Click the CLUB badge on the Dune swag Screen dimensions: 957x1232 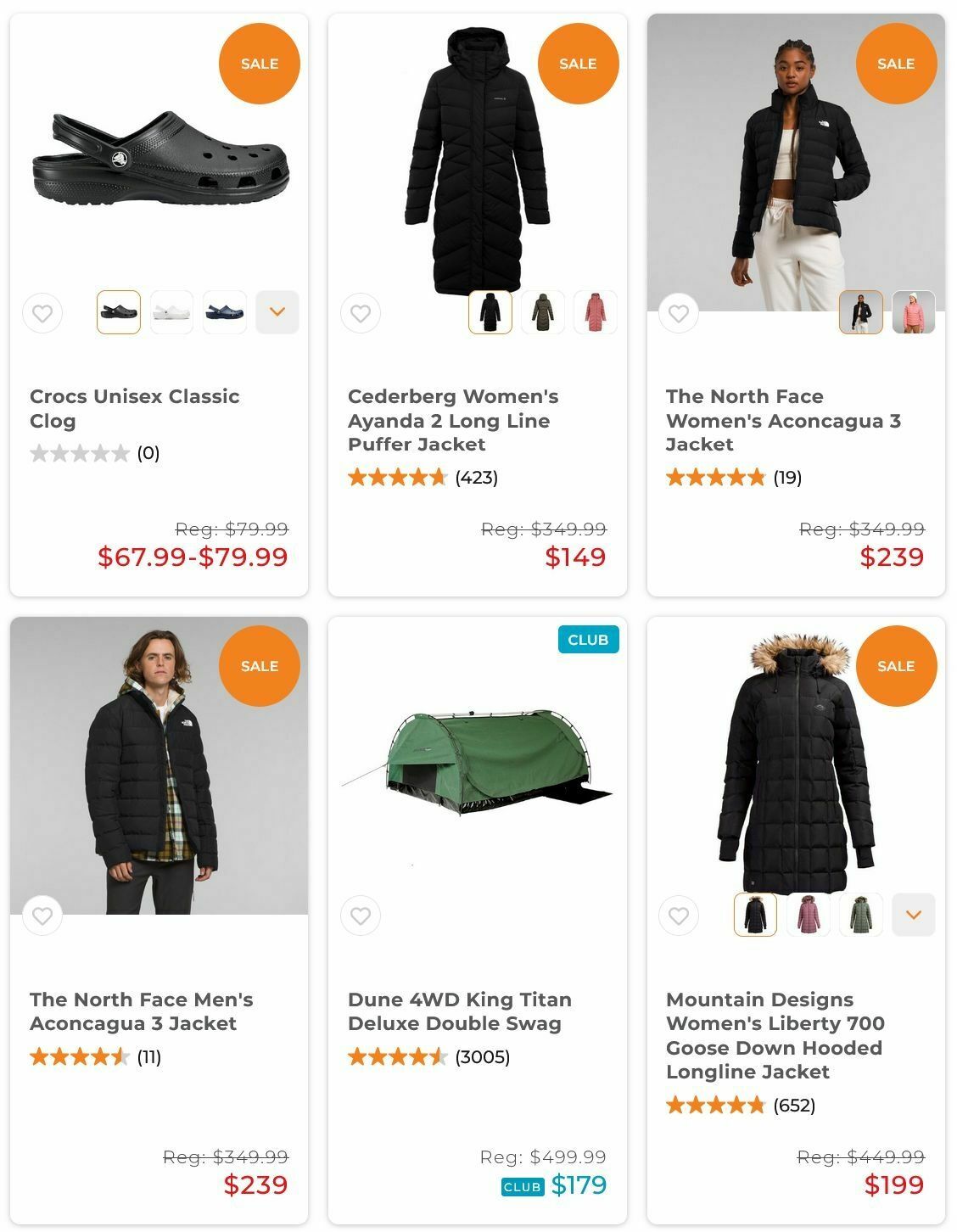[x=588, y=640]
